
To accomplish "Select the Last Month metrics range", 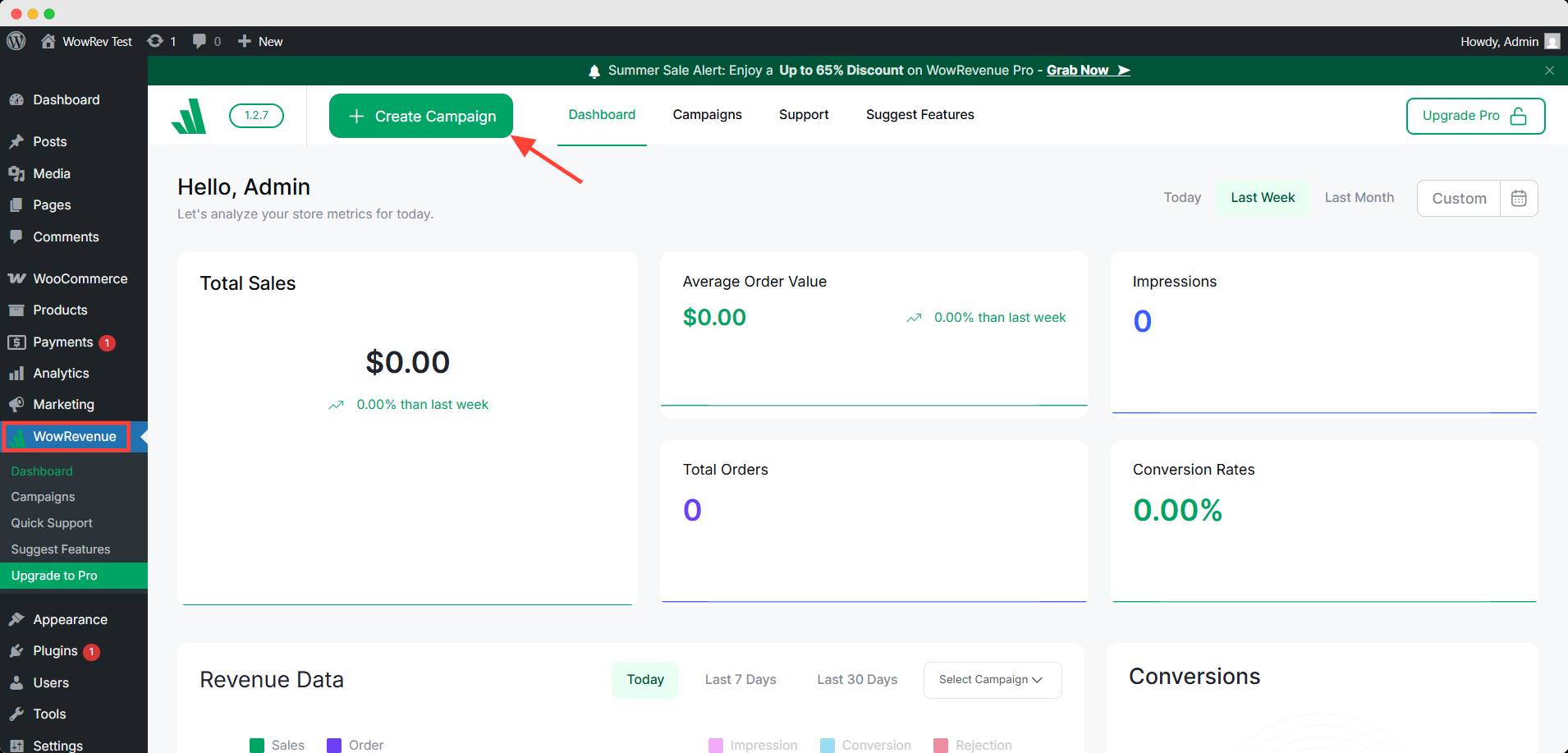I will pyautogui.click(x=1359, y=198).
